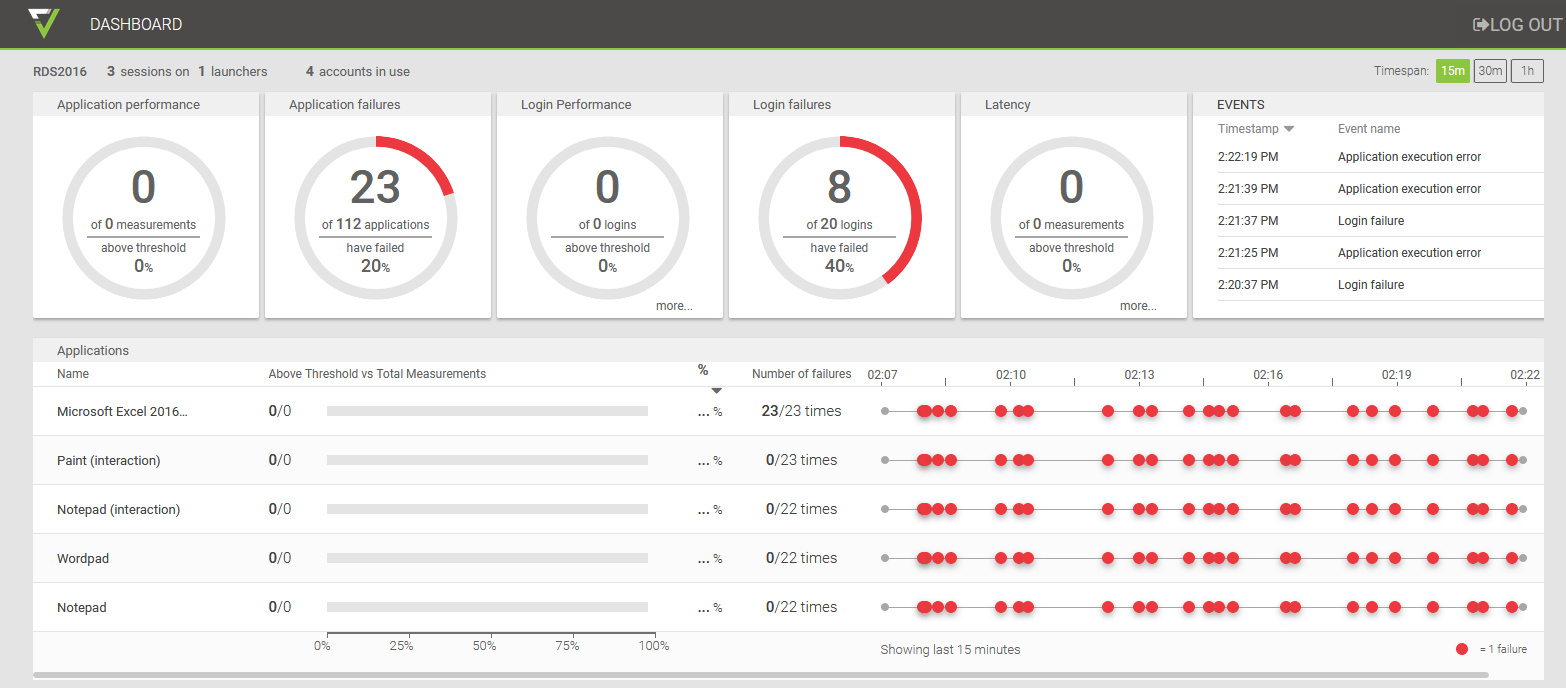Sort events by the Timestamp arrow
Viewport: 1566px width, 688px height.
tap(1289, 129)
